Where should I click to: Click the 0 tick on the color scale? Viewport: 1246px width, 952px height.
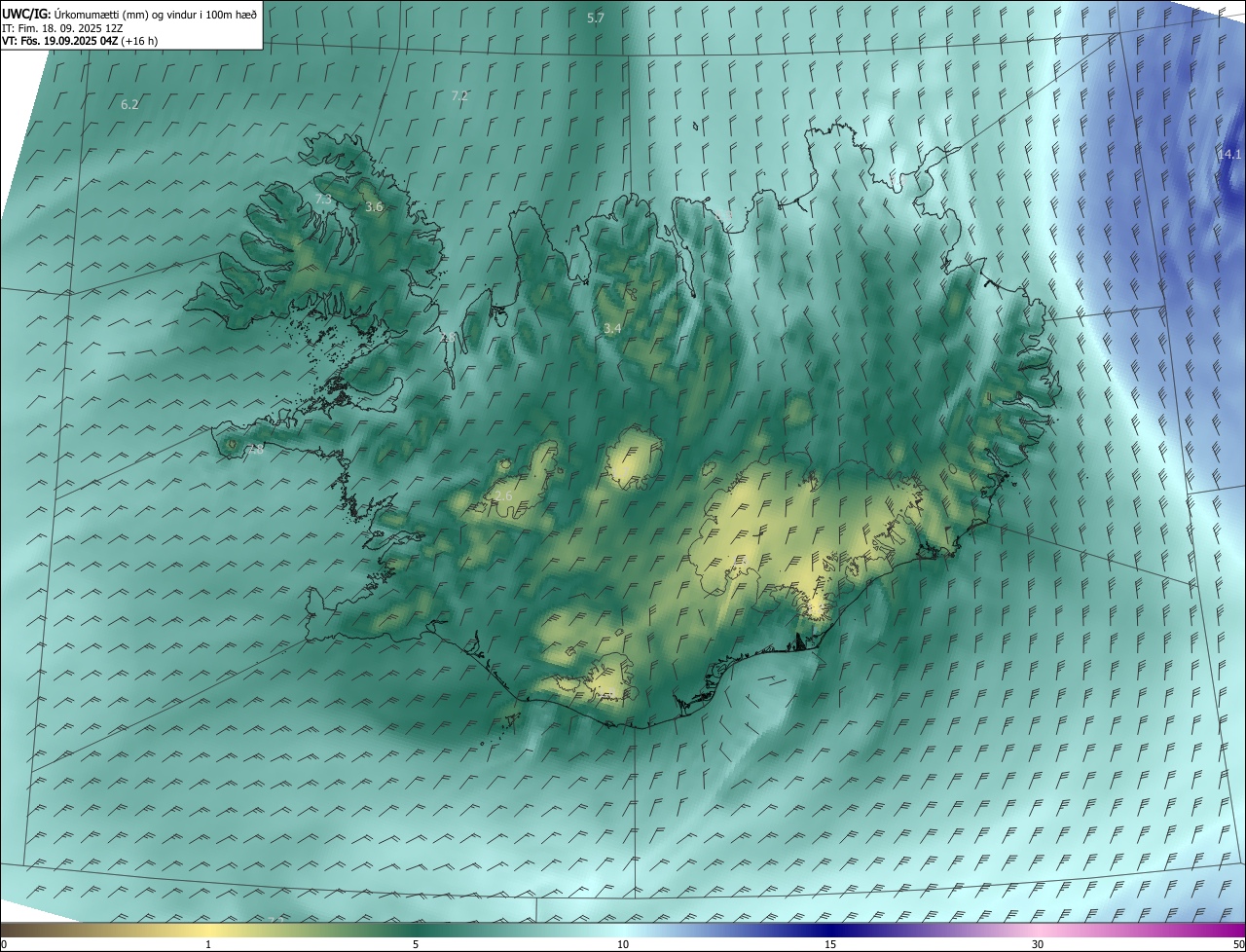[x=4, y=944]
